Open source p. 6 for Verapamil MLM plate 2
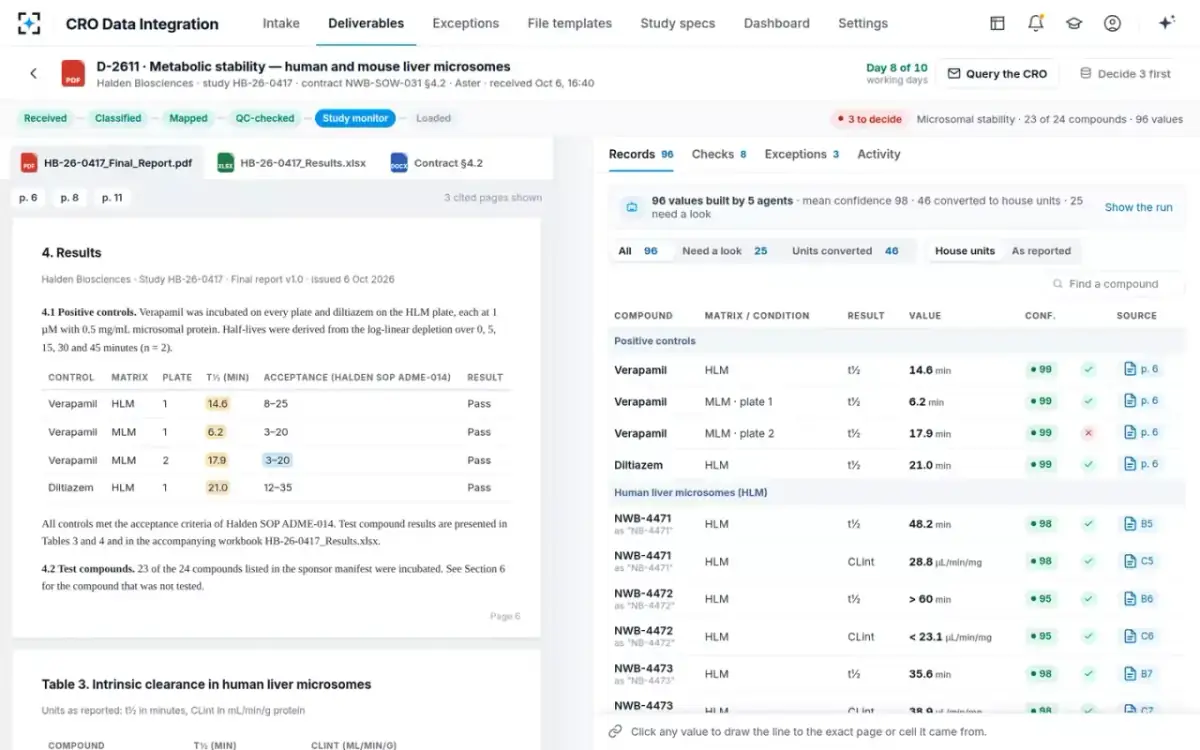 pyautogui.click(x=1141, y=433)
